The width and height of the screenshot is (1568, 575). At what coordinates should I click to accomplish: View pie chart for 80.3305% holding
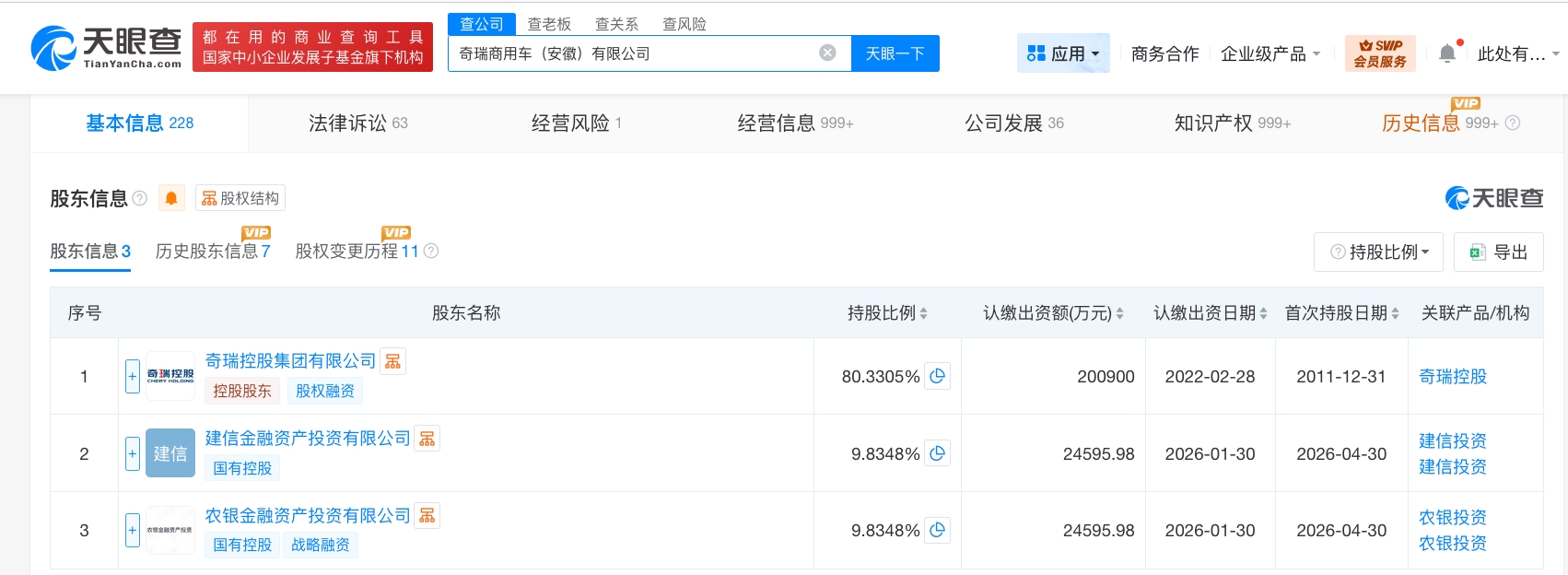point(938,376)
